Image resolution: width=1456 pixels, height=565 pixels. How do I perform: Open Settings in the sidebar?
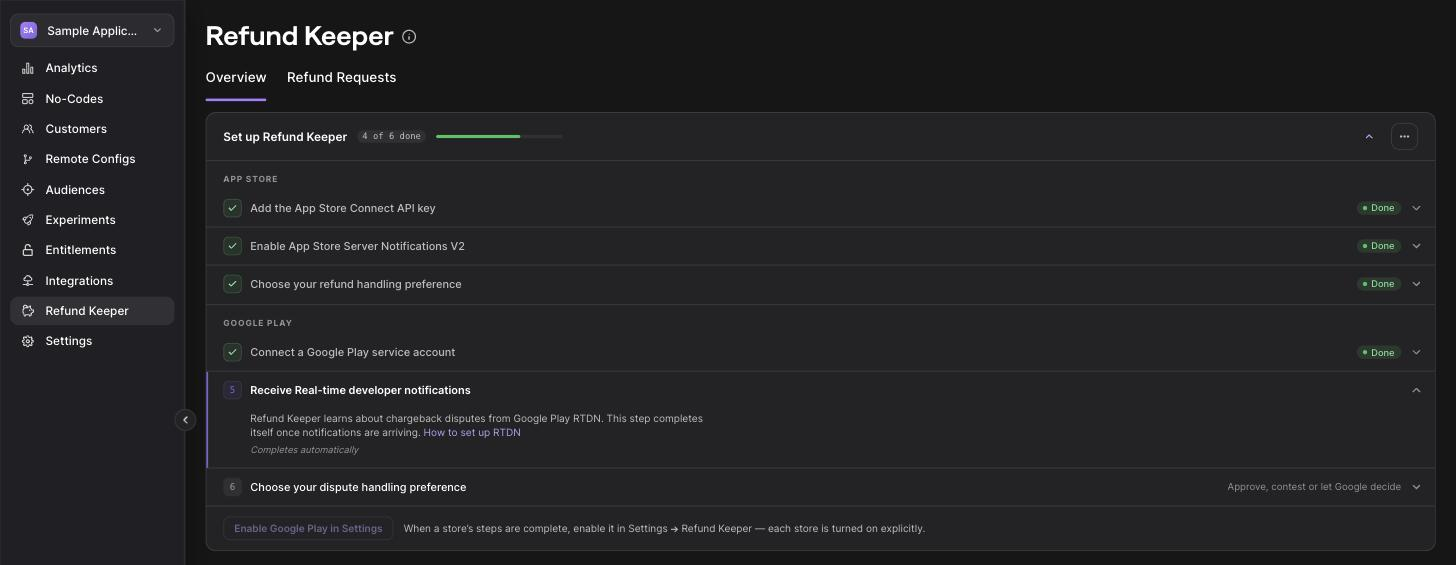[92, 341]
